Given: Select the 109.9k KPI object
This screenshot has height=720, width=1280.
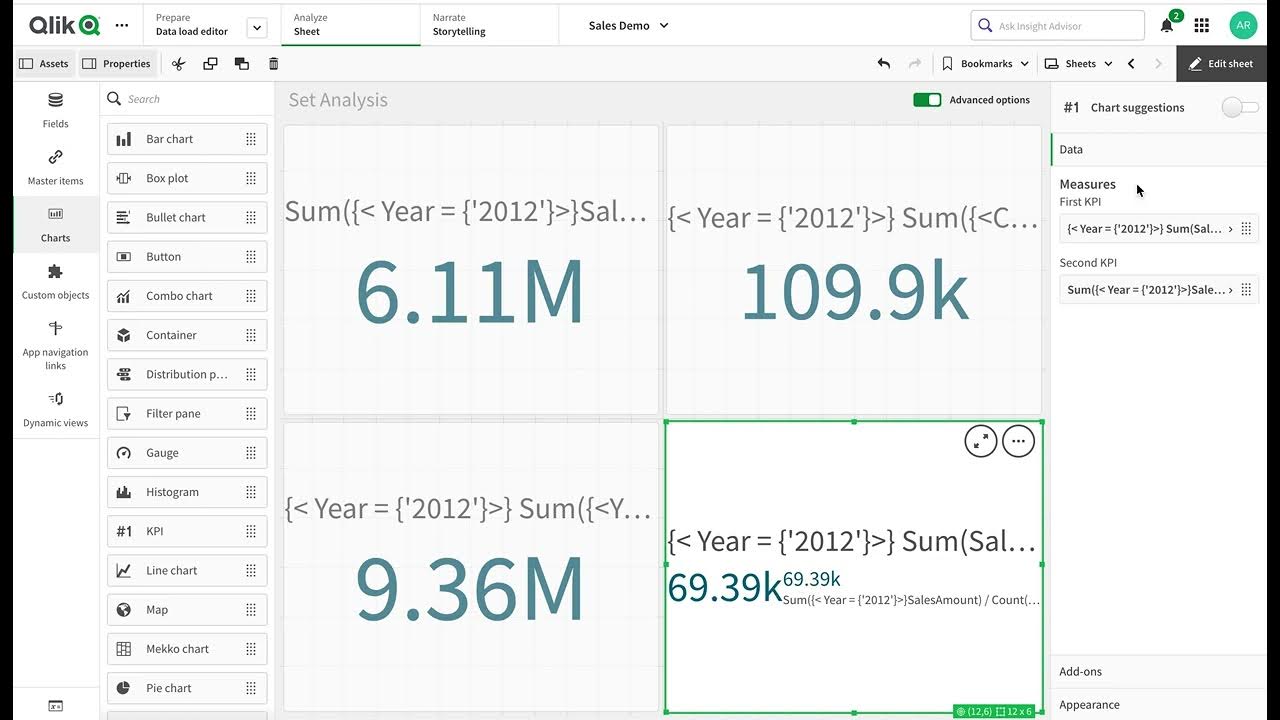Looking at the screenshot, I should [854, 269].
